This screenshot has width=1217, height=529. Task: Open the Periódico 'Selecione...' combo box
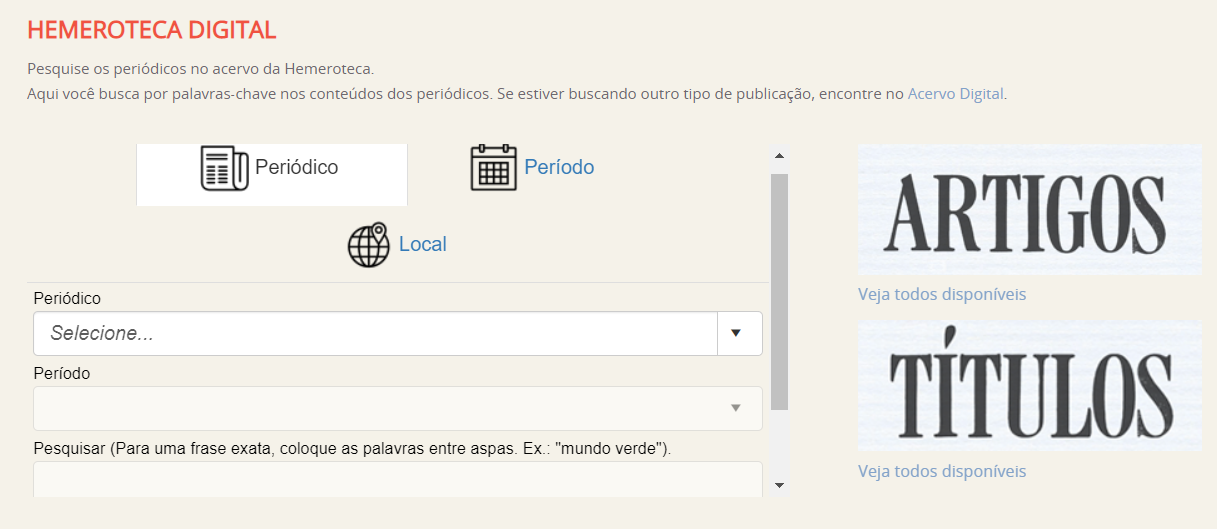[375, 334]
